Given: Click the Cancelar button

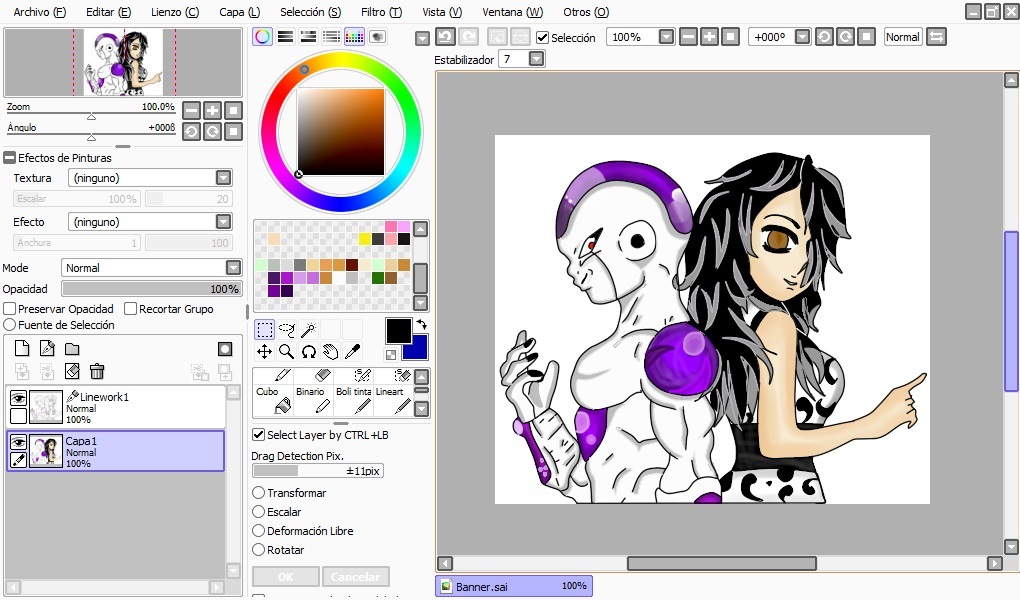Looking at the screenshot, I should pos(355,577).
